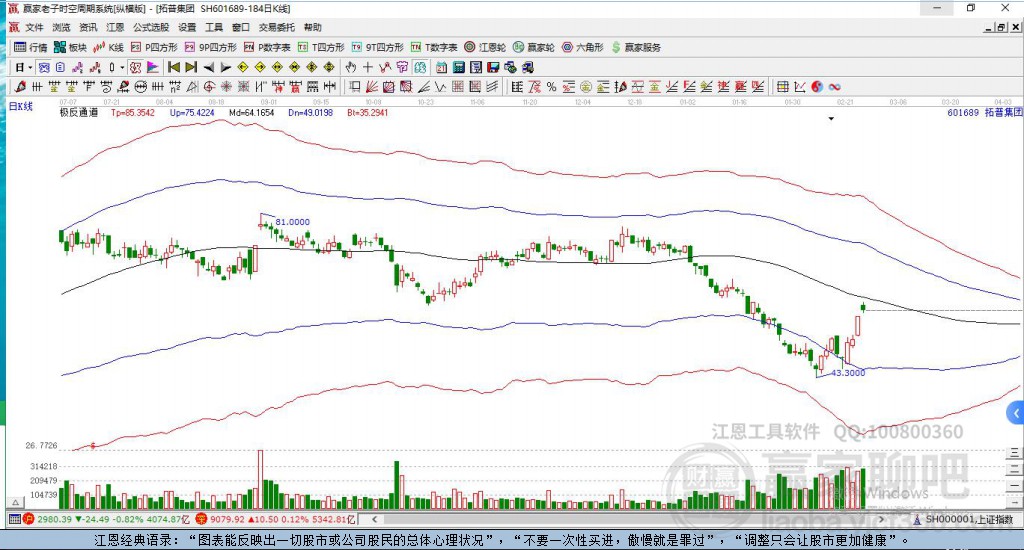The image size is (1024, 550).
Task: Open the calculator icon in toolbar
Action: 459,67
